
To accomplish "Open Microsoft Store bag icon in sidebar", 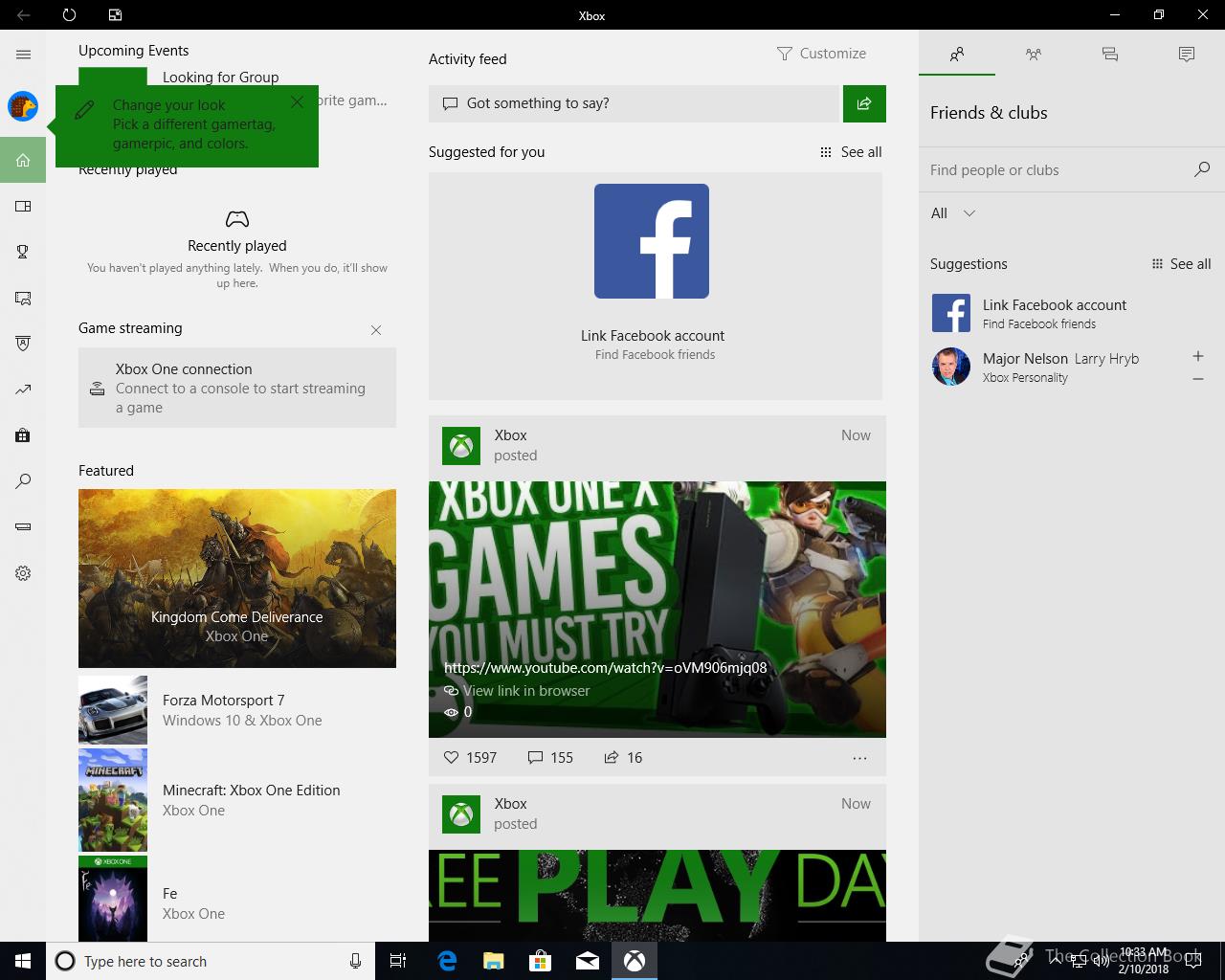I will click(23, 435).
